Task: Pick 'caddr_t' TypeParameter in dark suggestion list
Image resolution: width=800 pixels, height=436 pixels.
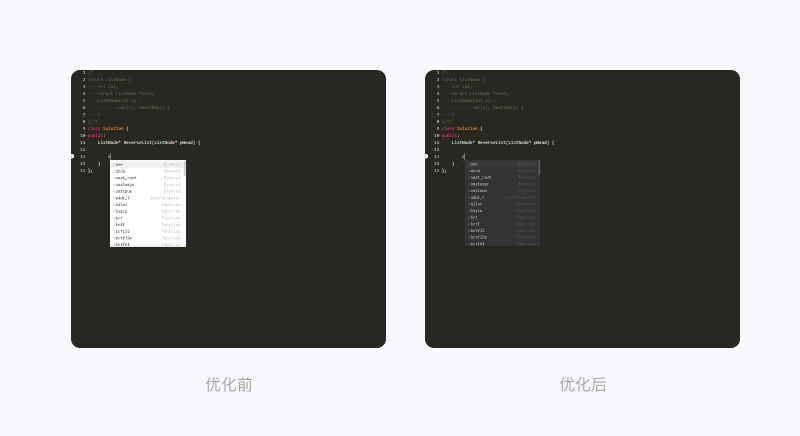Action: [x=502, y=197]
